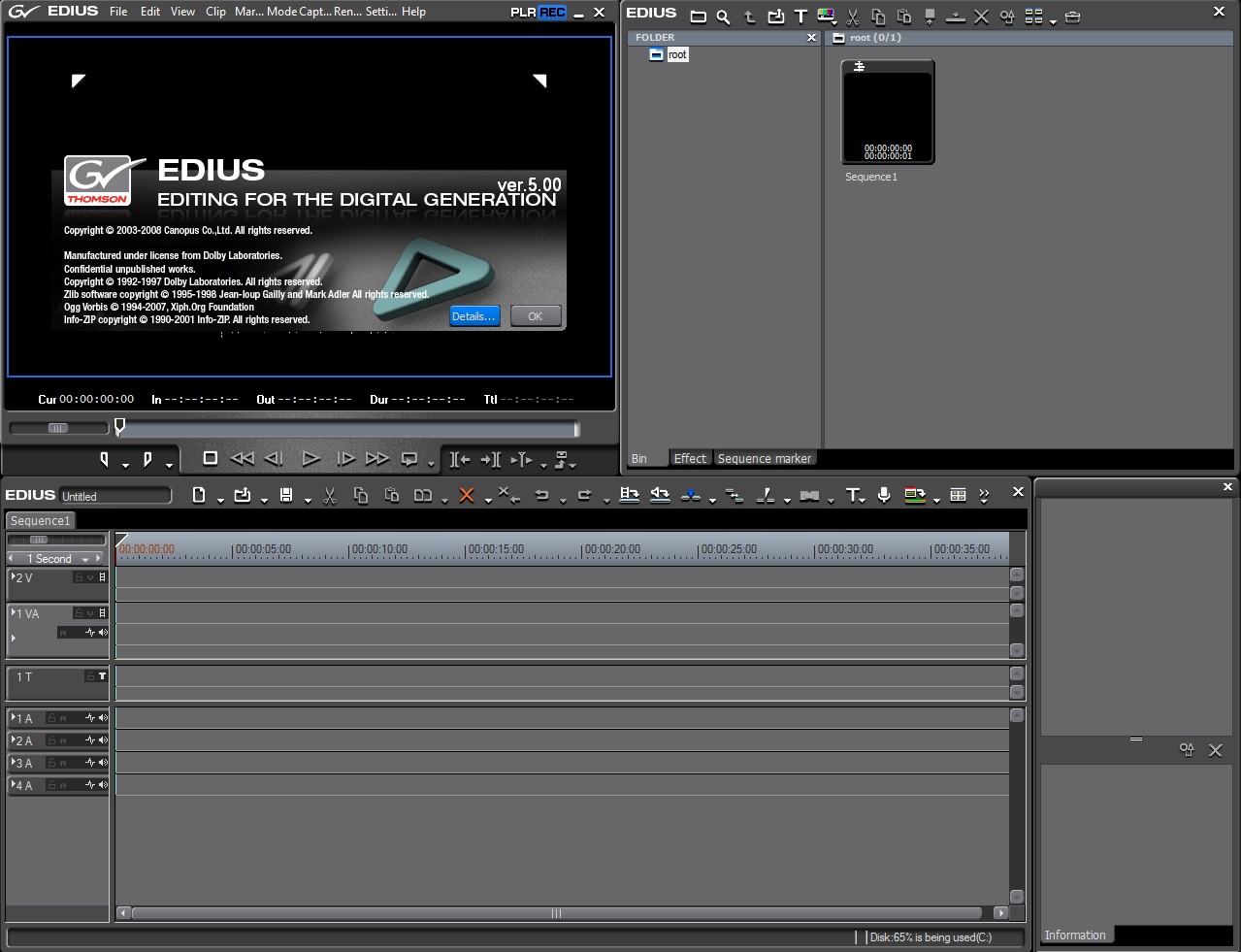Select the Sequence1 thumbnail in the bin
This screenshot has width=1241, height=952.
pos(888,112)
